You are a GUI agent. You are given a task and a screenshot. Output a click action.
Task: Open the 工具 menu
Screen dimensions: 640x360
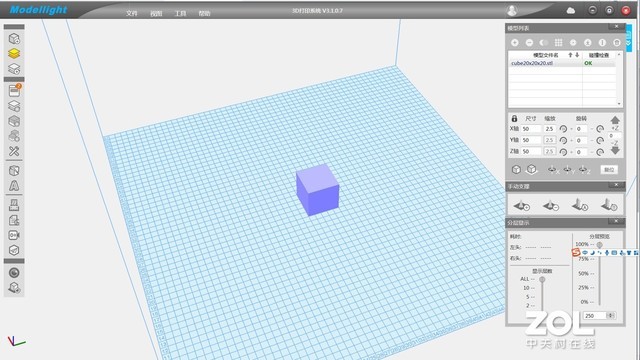(x=180, y=13)
